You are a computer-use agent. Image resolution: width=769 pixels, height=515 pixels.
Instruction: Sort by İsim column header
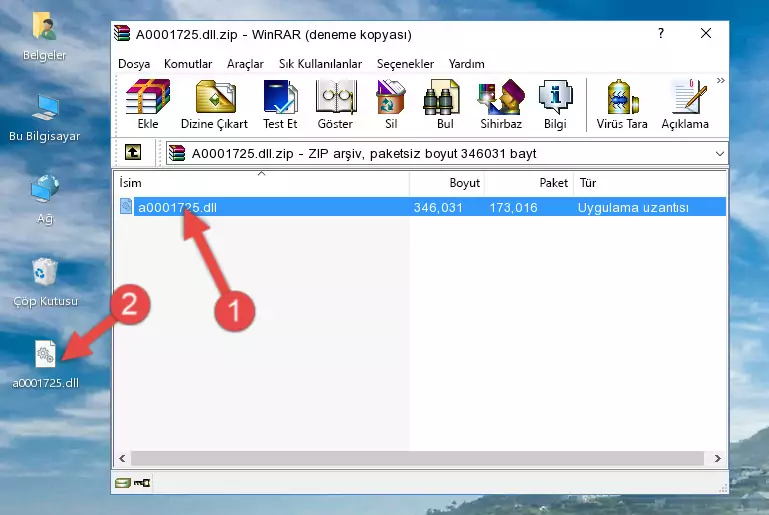[x=262, y=183]
